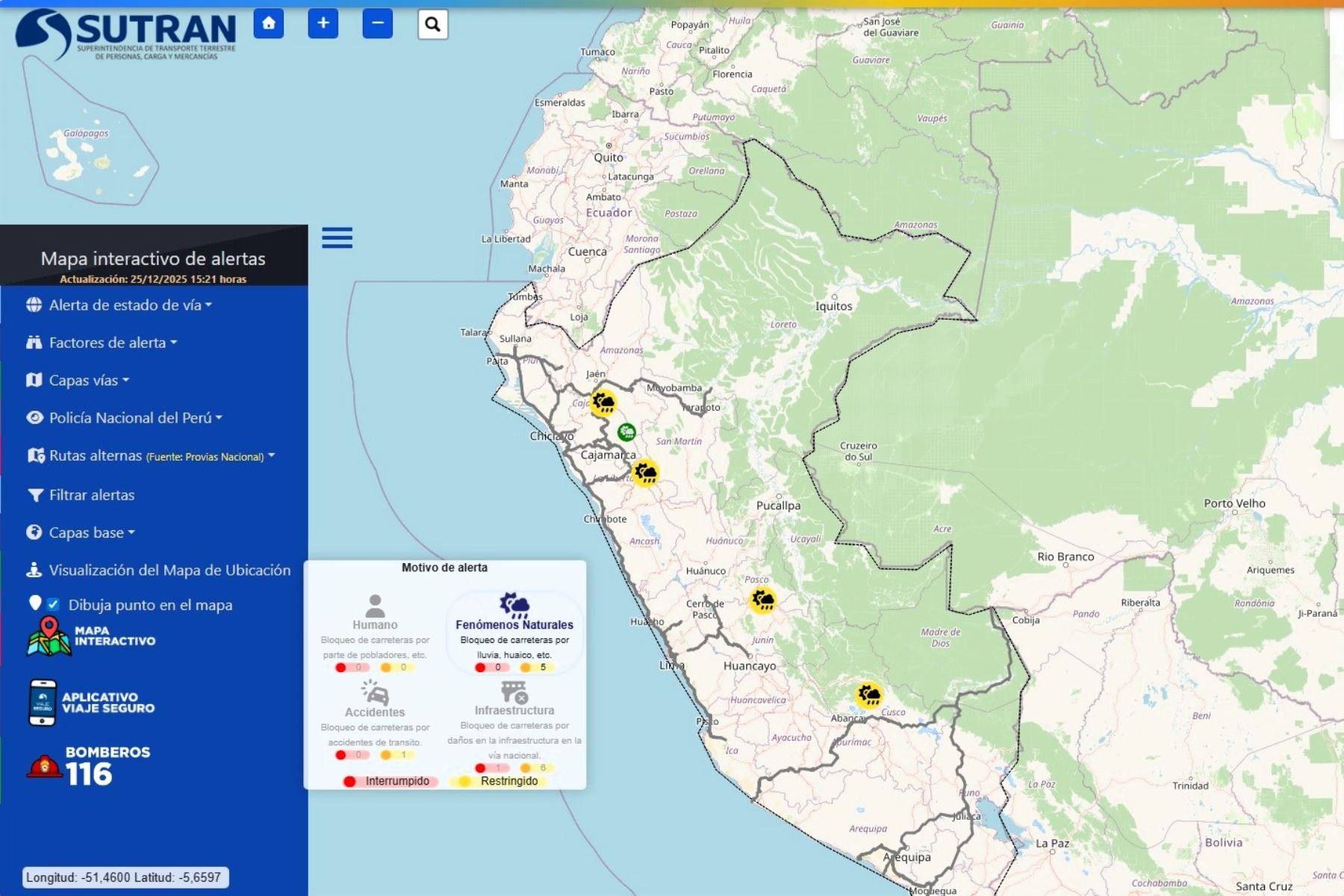The width and height of the screenshot is (1344, 896).
Task: Select Visualización del Mapa de Ubicación
Action: coord(169,570)
